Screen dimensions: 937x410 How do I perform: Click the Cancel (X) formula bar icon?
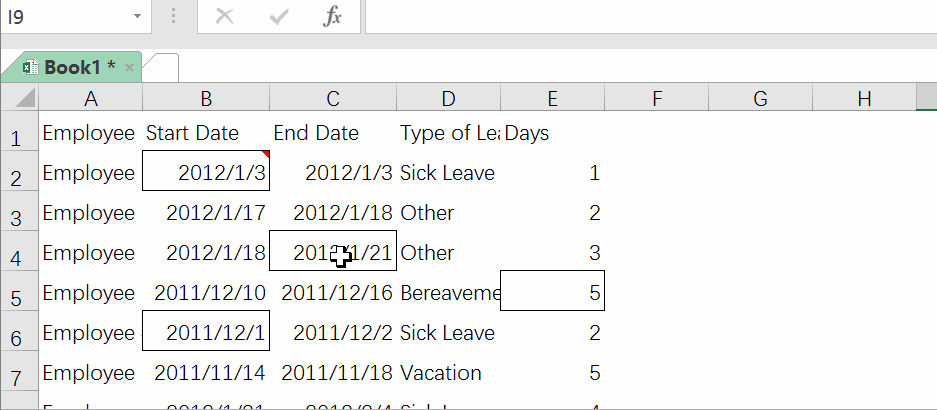[x=225, y=17]
